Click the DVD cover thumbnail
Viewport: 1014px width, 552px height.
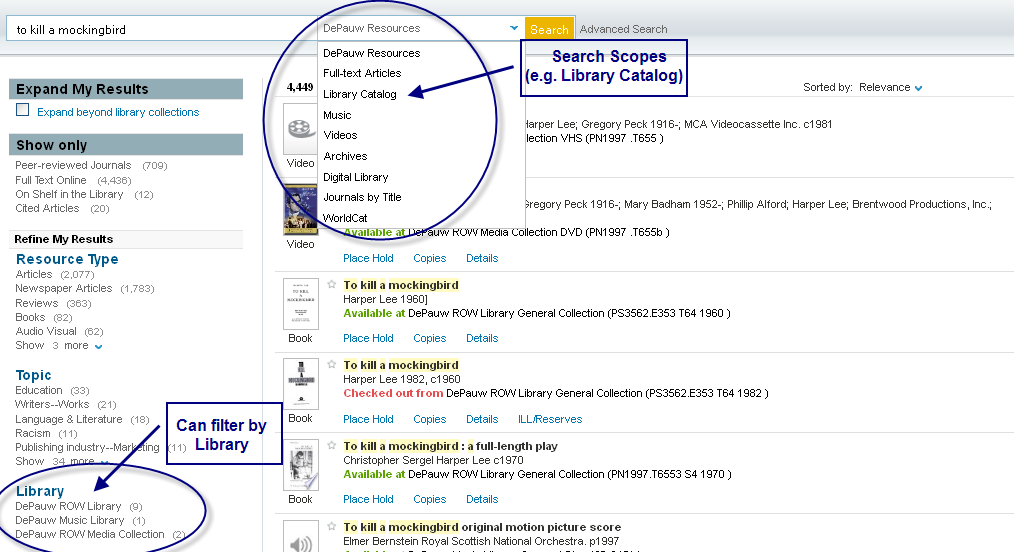point(300,209)
